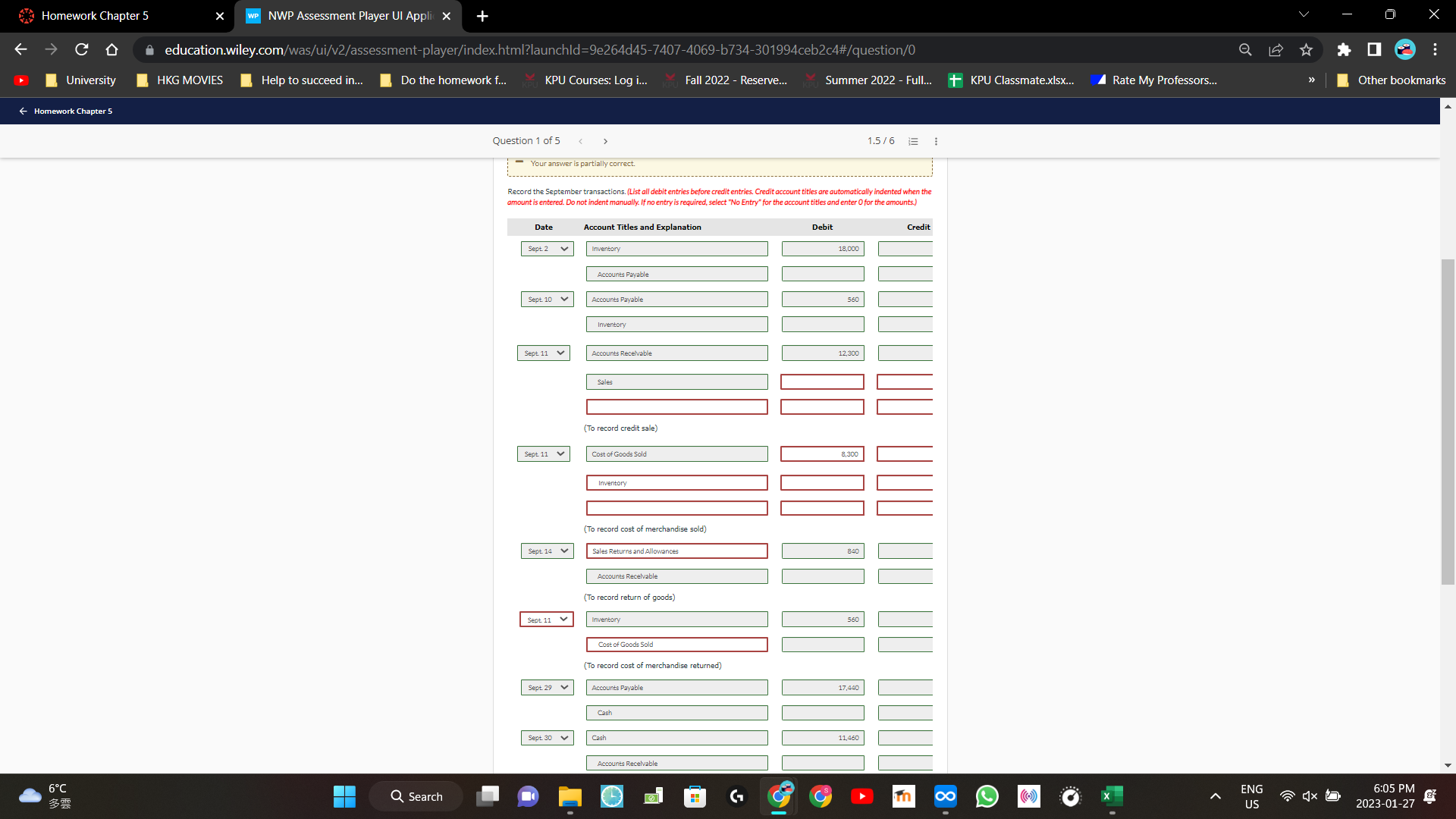
Task: Open WhatsApp from the taskbar
Action: tap(987, 796)
